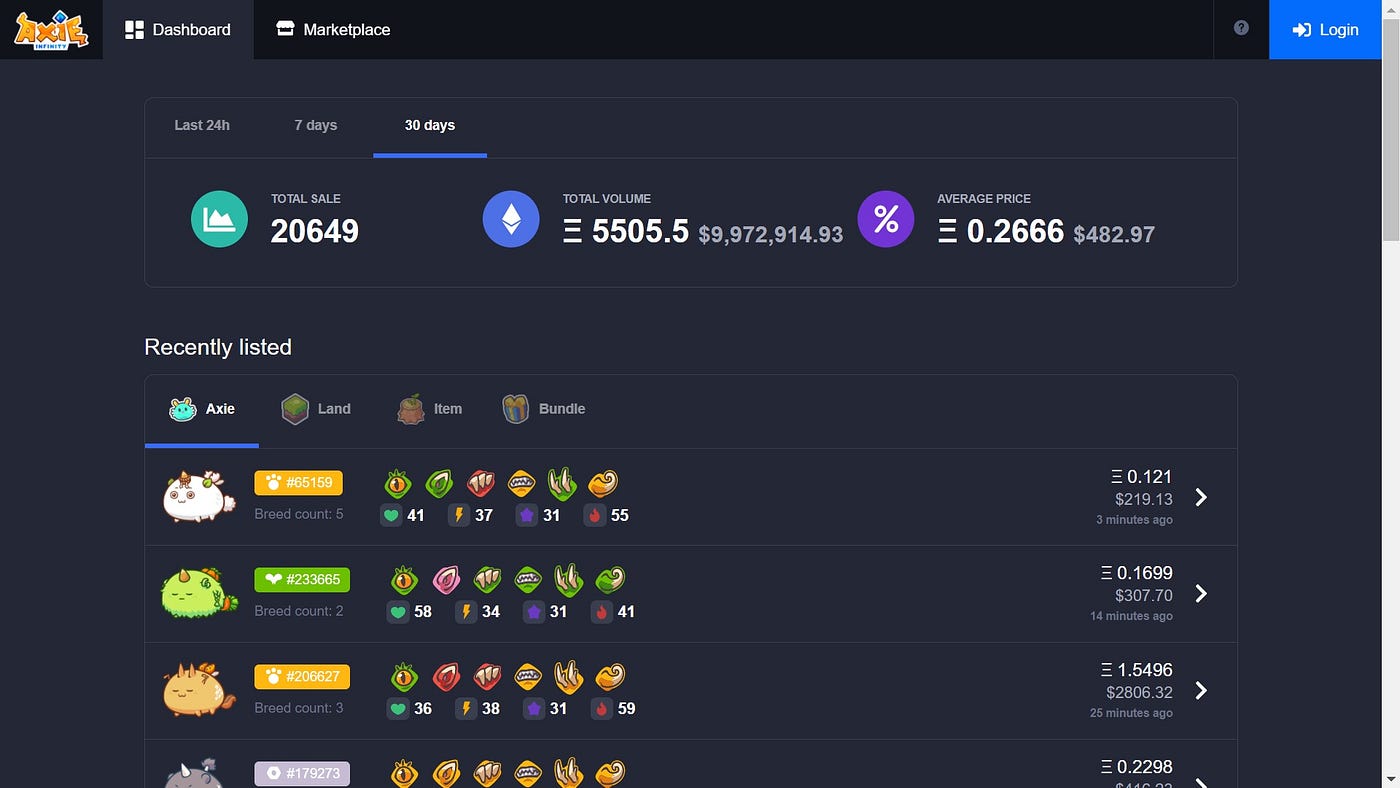Click the $2806.32 price text
1400x788 pixels.
1139,692
